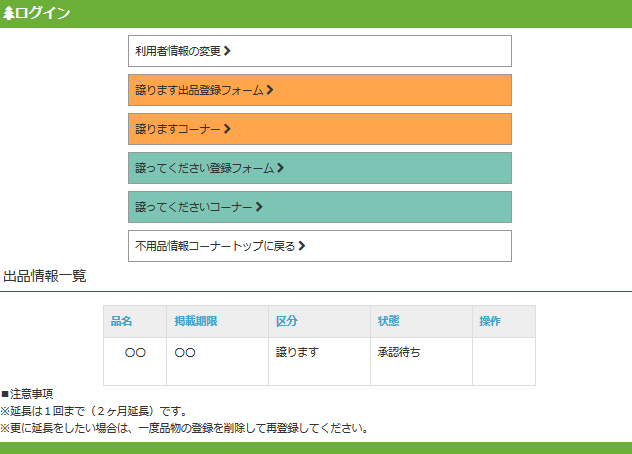This screenshot has width=632, height=454.
Task: Click chevron beside 譲ります出品登録フォーム
Action: pos(270,90)
